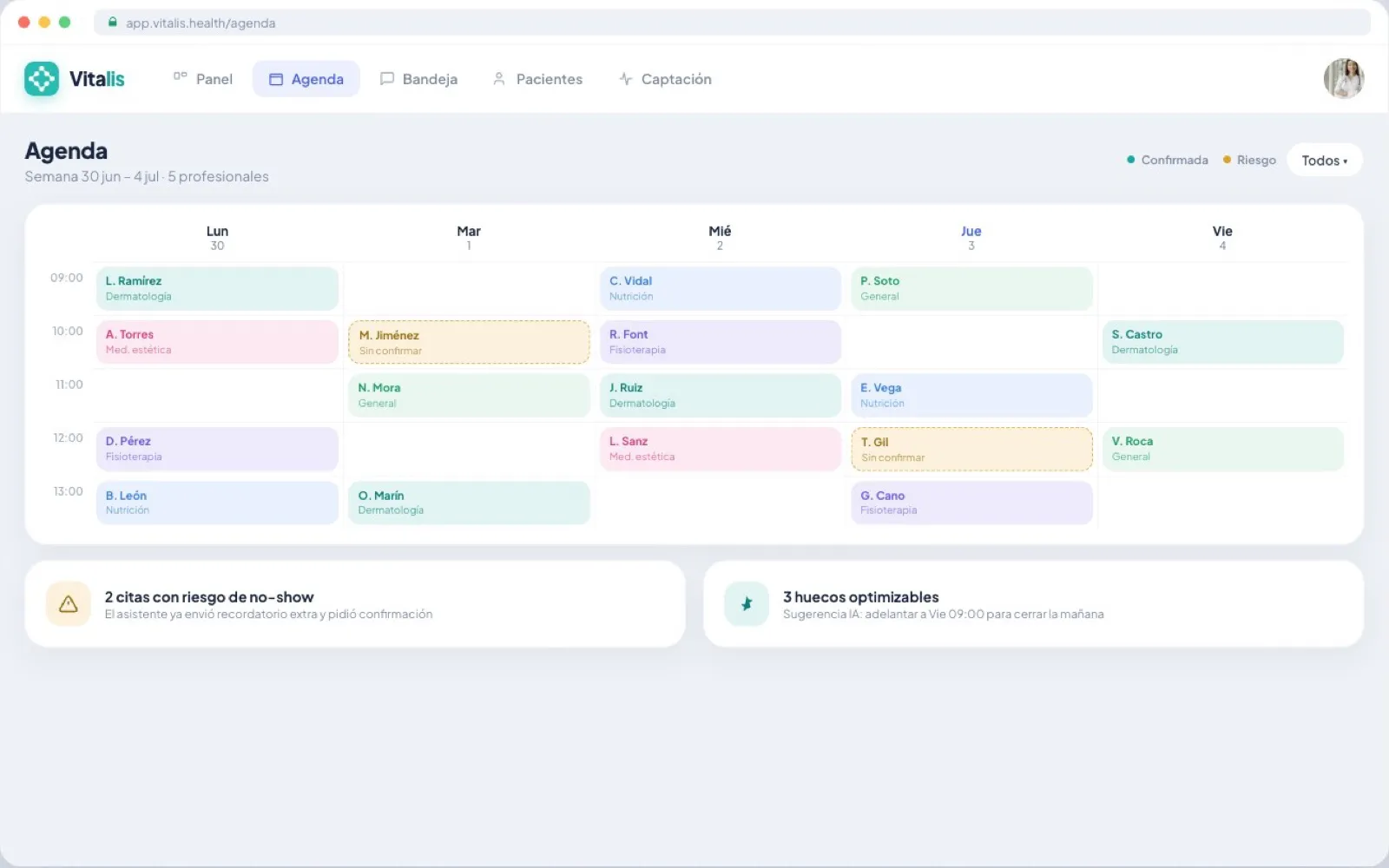Select D. Pérez Fisioterapia appointment
The image size is (1389, 868).
[x=217, y=449]
